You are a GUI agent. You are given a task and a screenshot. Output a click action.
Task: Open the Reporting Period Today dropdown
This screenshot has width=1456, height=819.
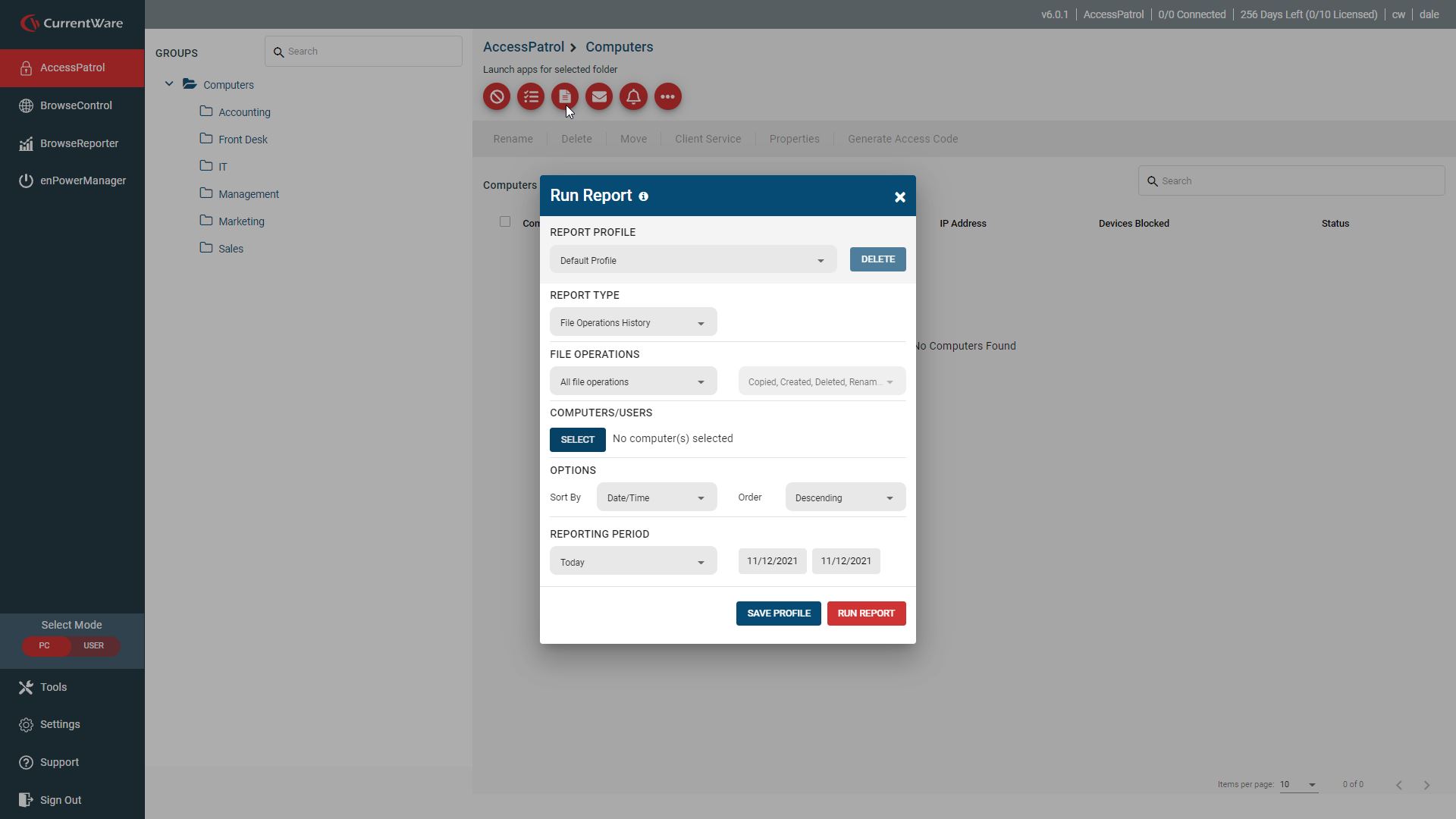click(x=633, y=560)
